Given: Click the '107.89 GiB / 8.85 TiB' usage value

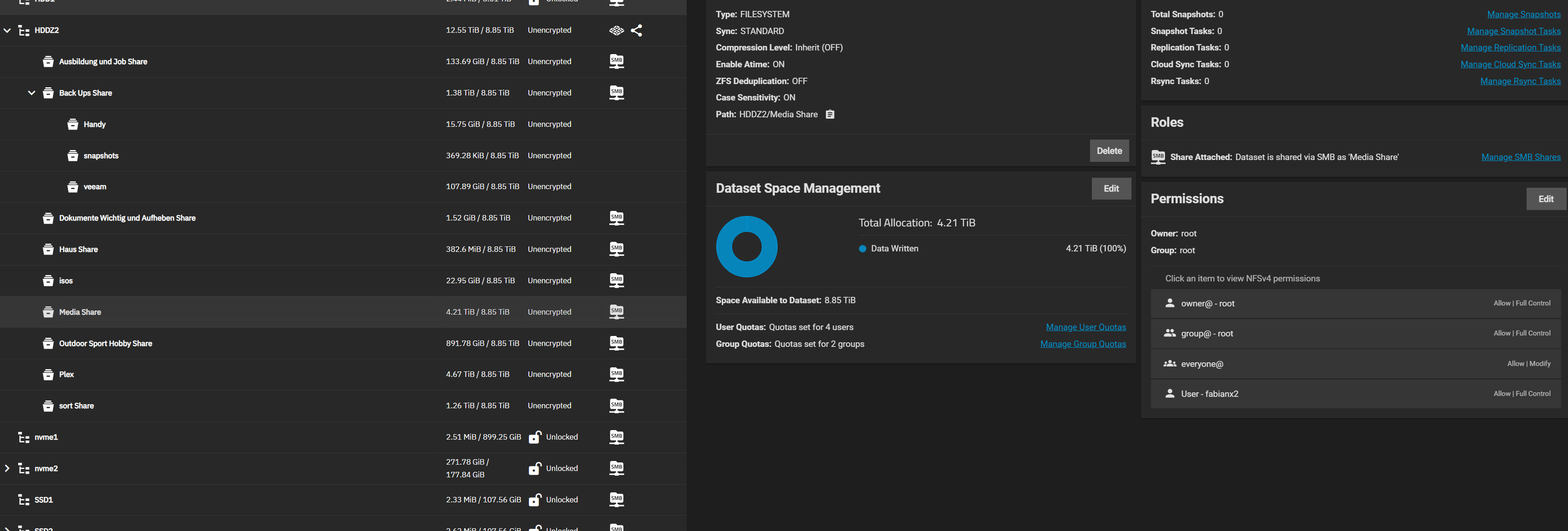Looking at the screenshot, I should pos(482,187).
